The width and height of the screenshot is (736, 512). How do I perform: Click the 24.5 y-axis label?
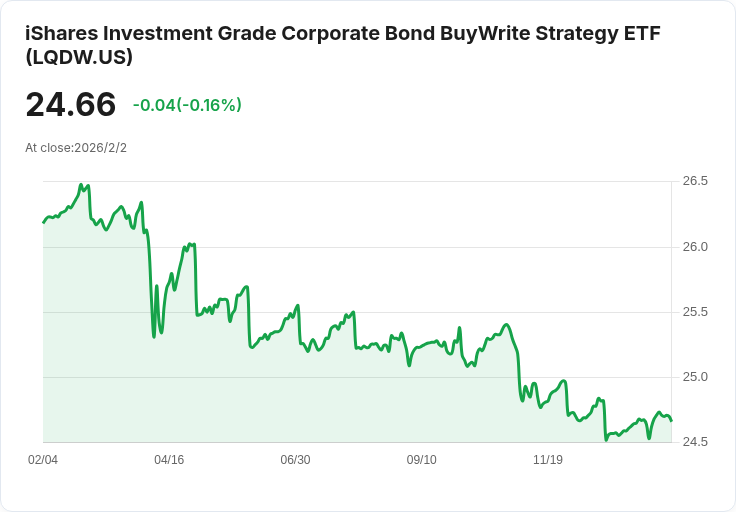[x=695, y=442]
